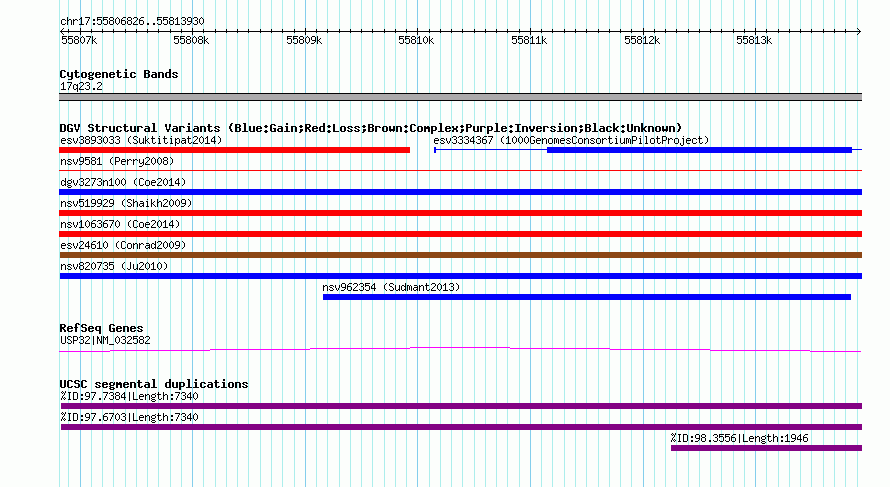Select the USP32|NM_032582 gene label
This screenshot has width=890, height=487.
click(105, 341)
